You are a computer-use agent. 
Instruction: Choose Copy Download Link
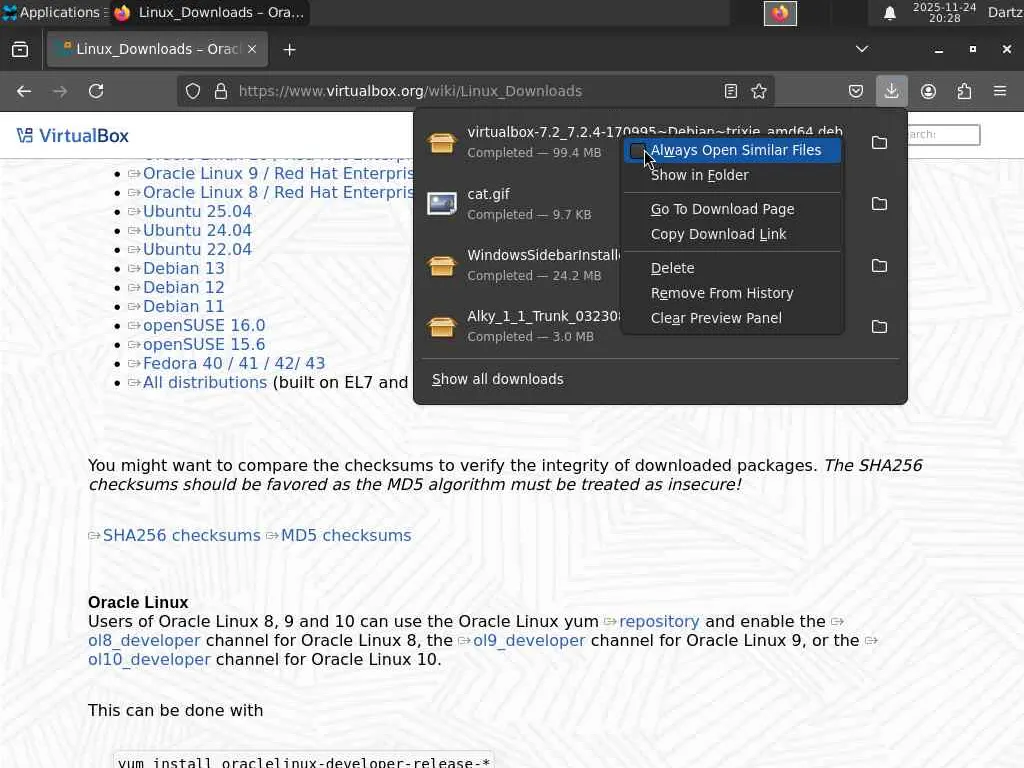coord(731,234)
